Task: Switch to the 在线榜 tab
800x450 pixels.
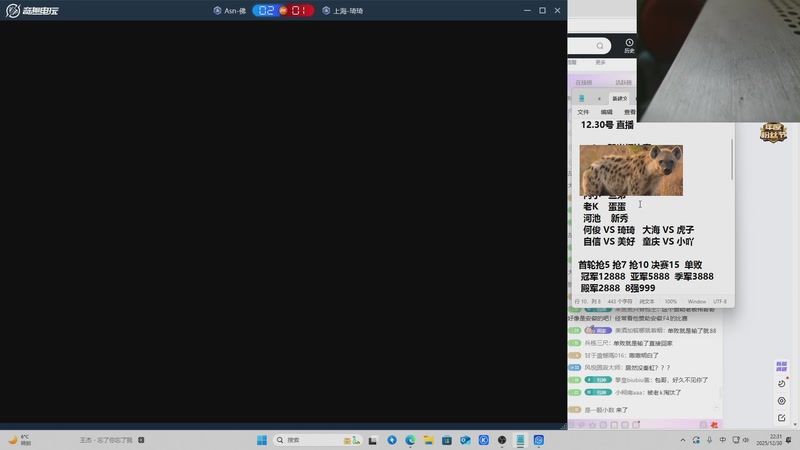Action: [x=584, y=82]
